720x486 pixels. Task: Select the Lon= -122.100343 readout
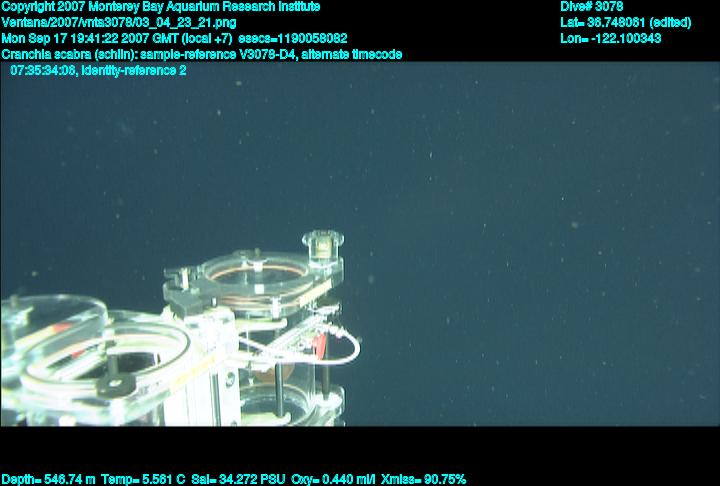(612, 38)
